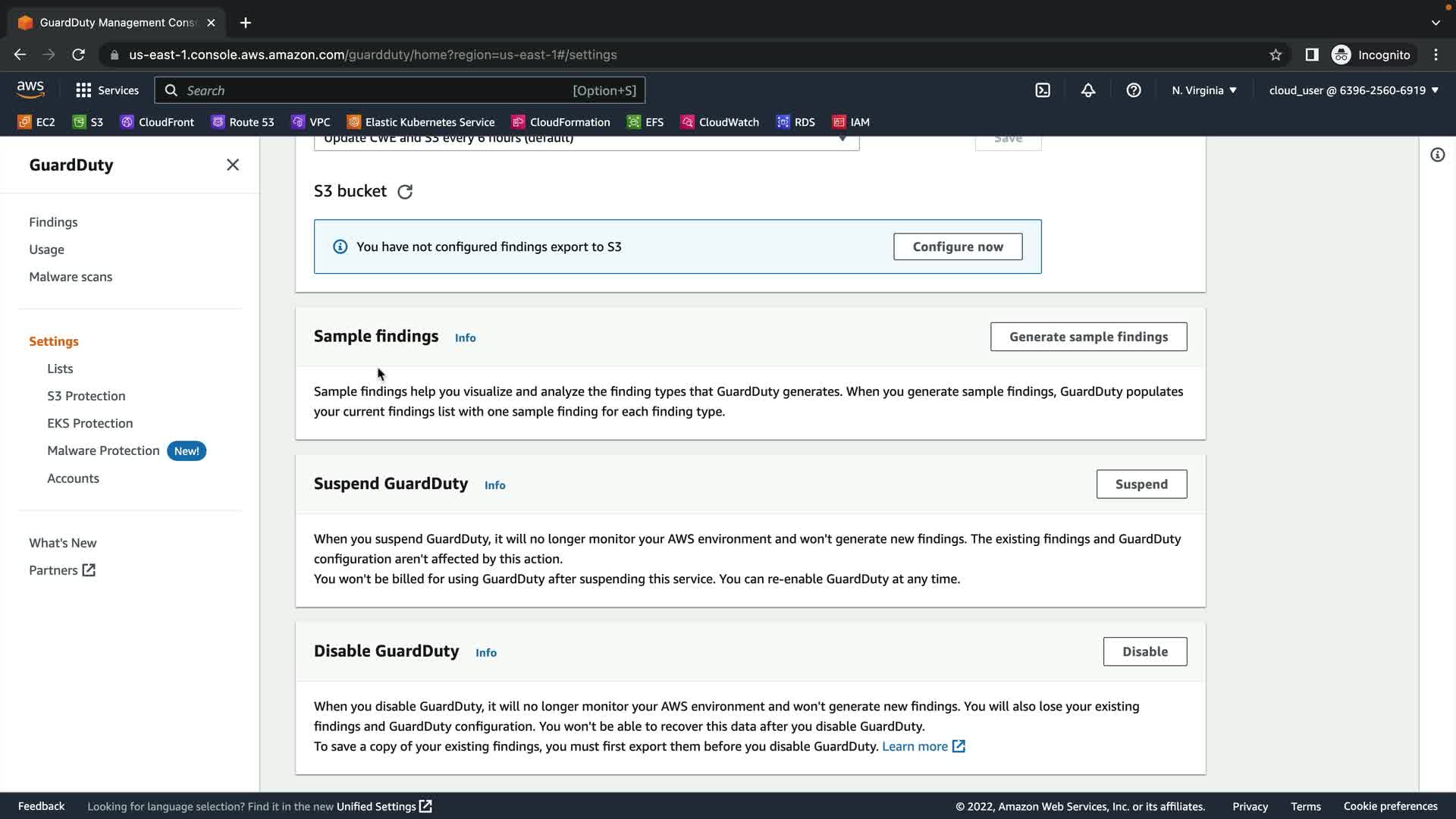Go to Findings in sidebar
Screen dimensions: 1456x819
click(x=53, y=222)
